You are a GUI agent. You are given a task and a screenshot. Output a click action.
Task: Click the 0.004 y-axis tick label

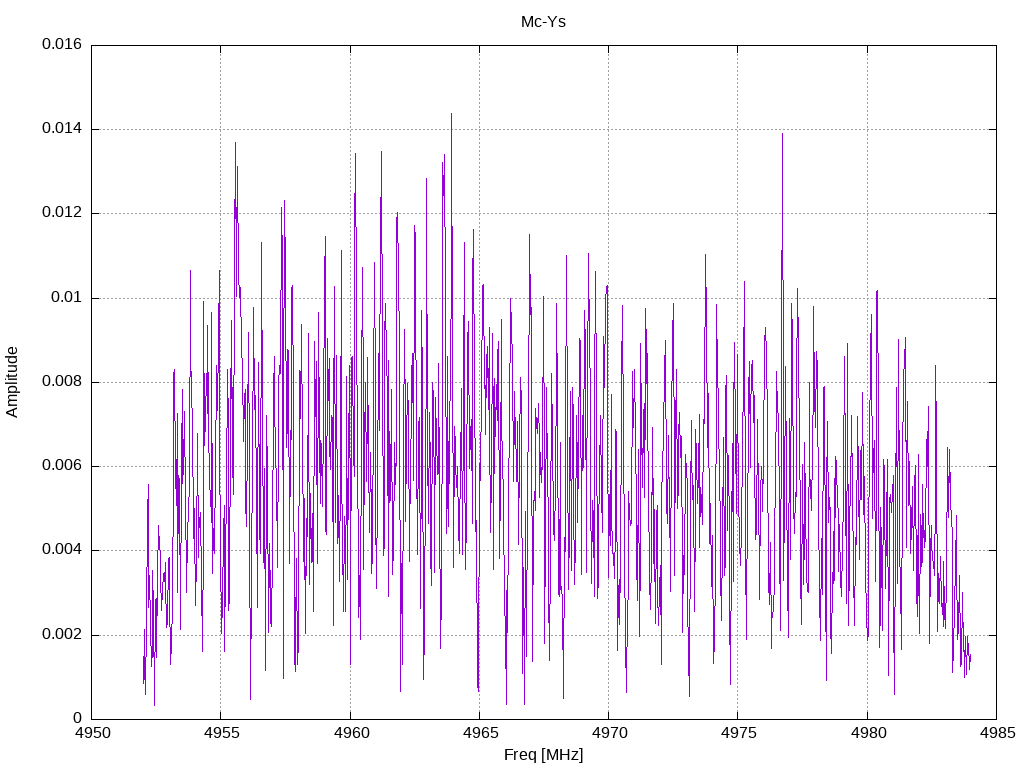(x=62, y=550)
